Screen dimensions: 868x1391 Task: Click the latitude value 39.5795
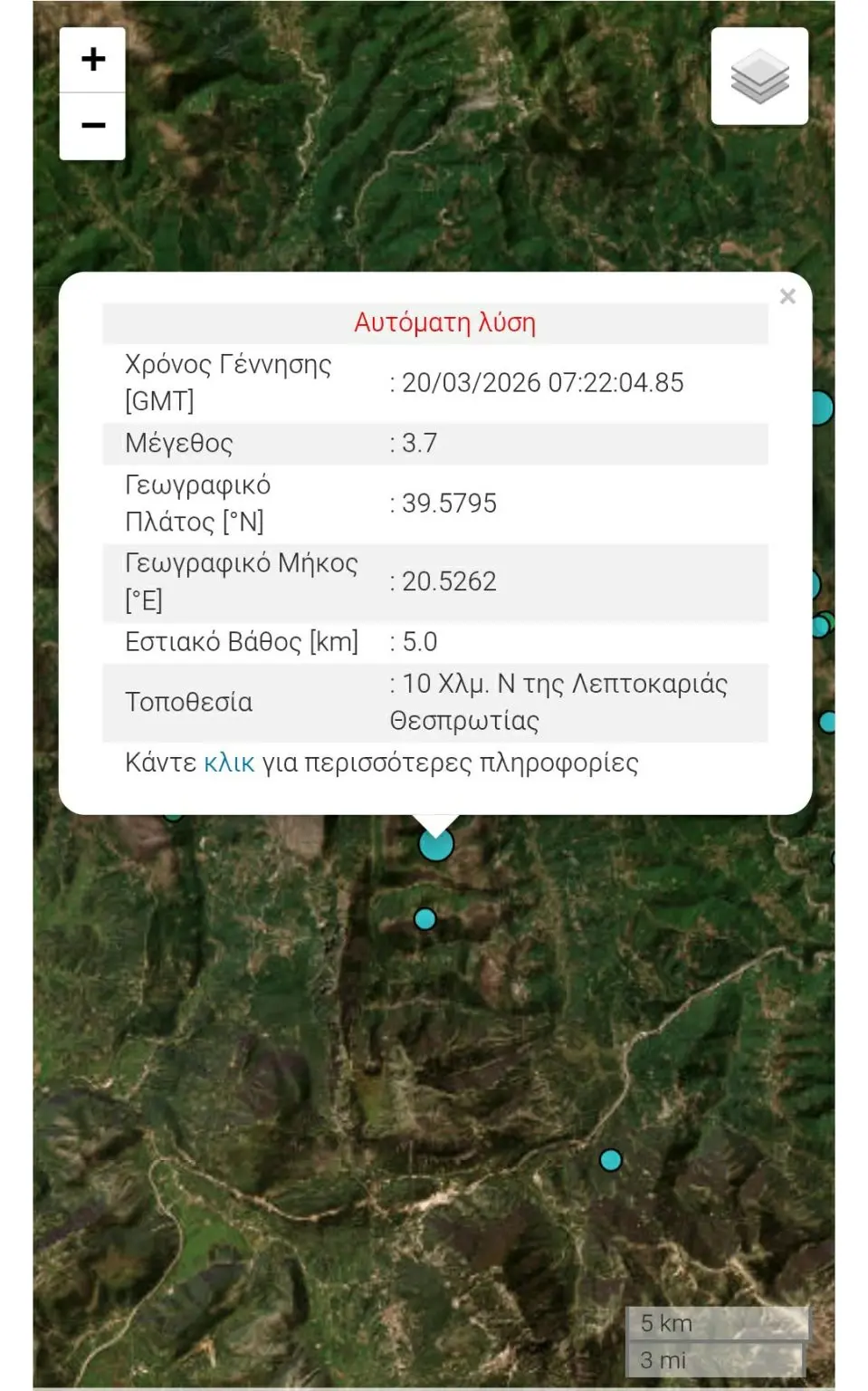pos(449,504)
